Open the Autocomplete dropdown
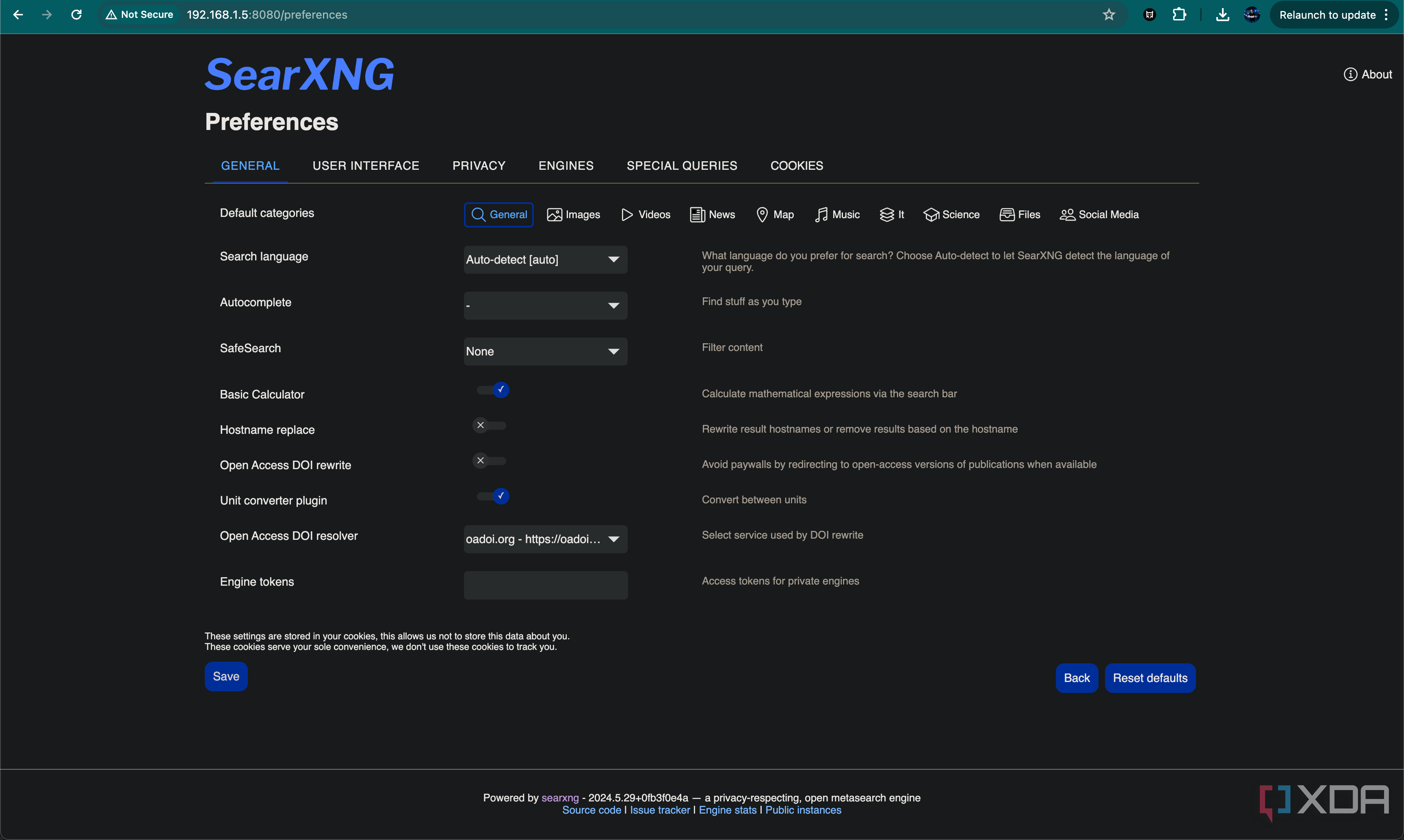The height and width of the screenshot is (840, 1404). (545, 306)
